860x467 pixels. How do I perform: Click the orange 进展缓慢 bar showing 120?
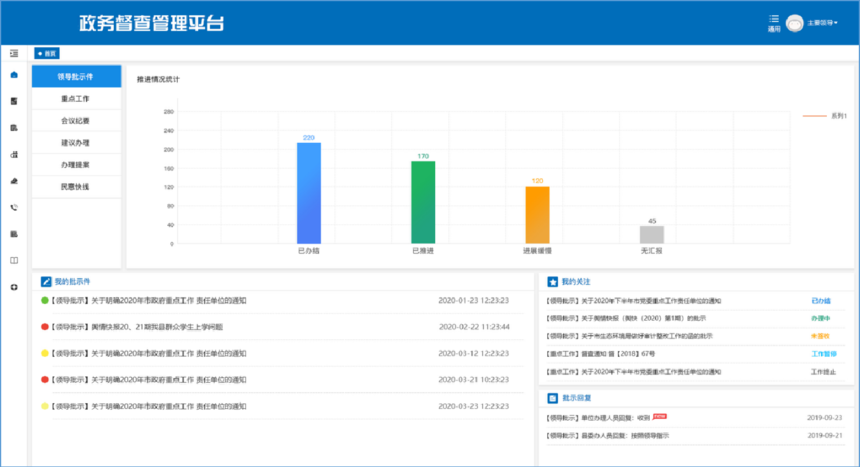(x=538, y=215)
